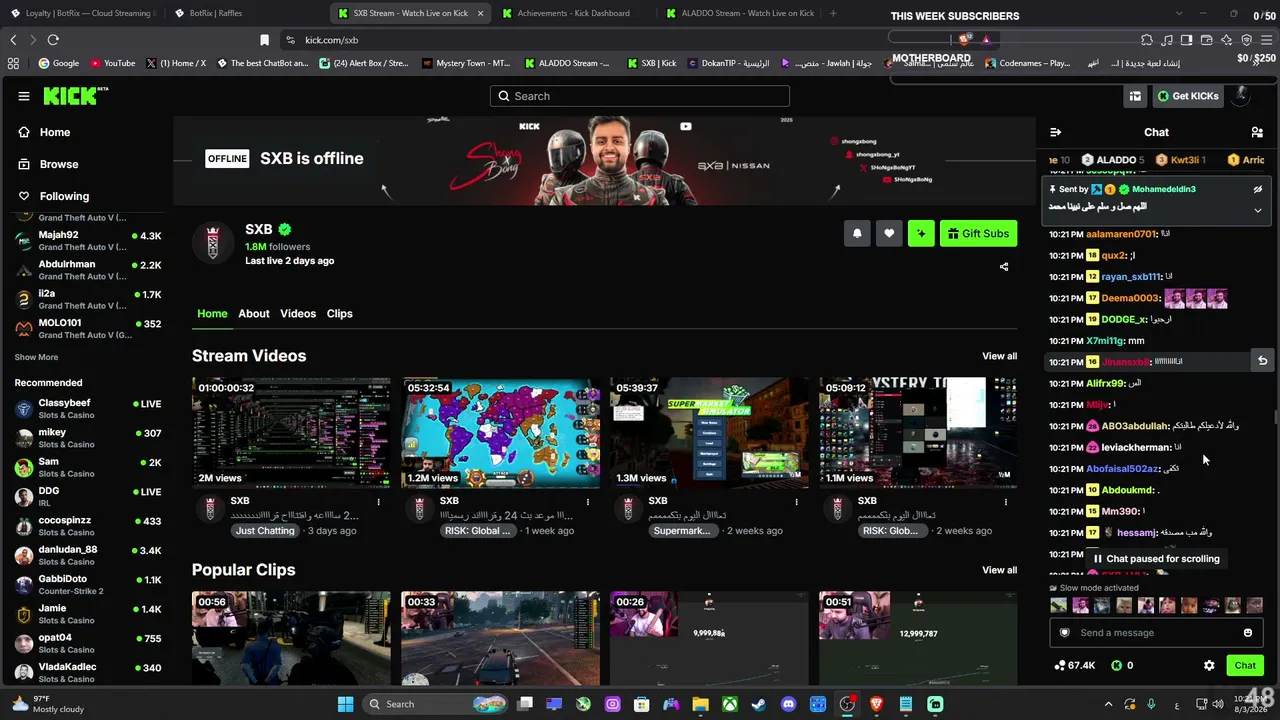
Task: Open the user profile avatar menu
Action: [1241, 95]
